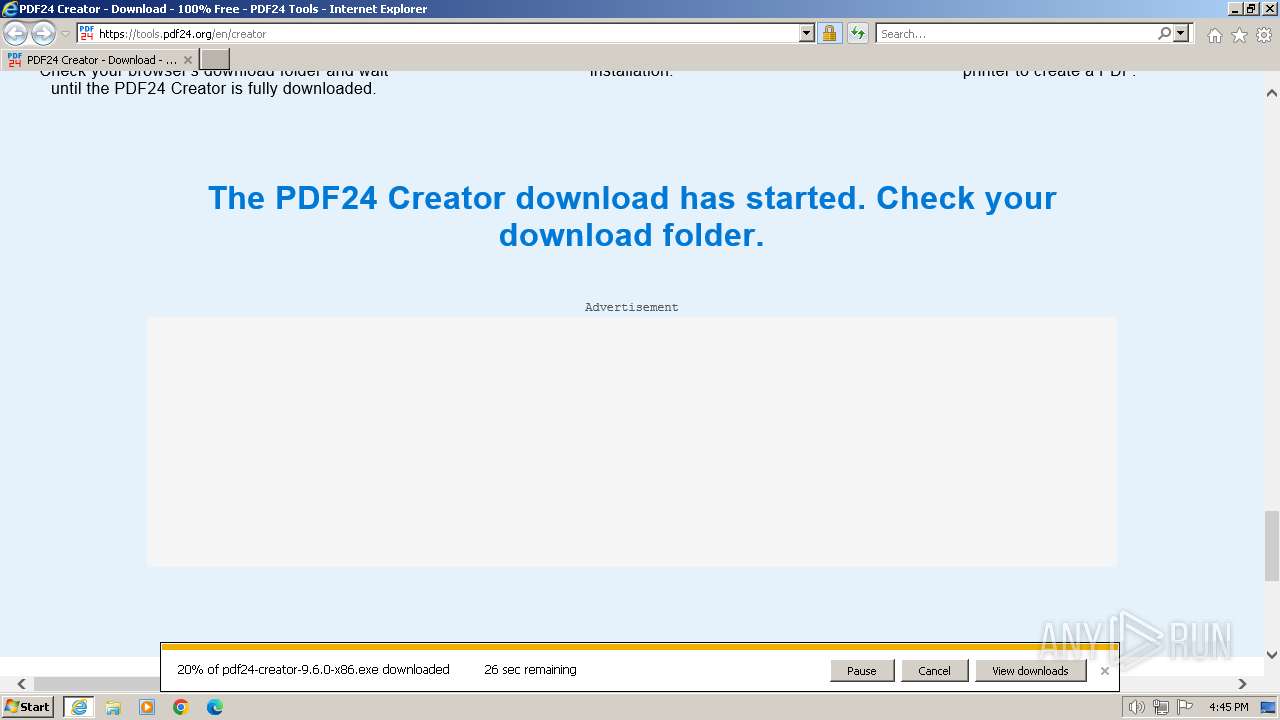
Task: Click inside the Search box
Action: coord(1015,33)
